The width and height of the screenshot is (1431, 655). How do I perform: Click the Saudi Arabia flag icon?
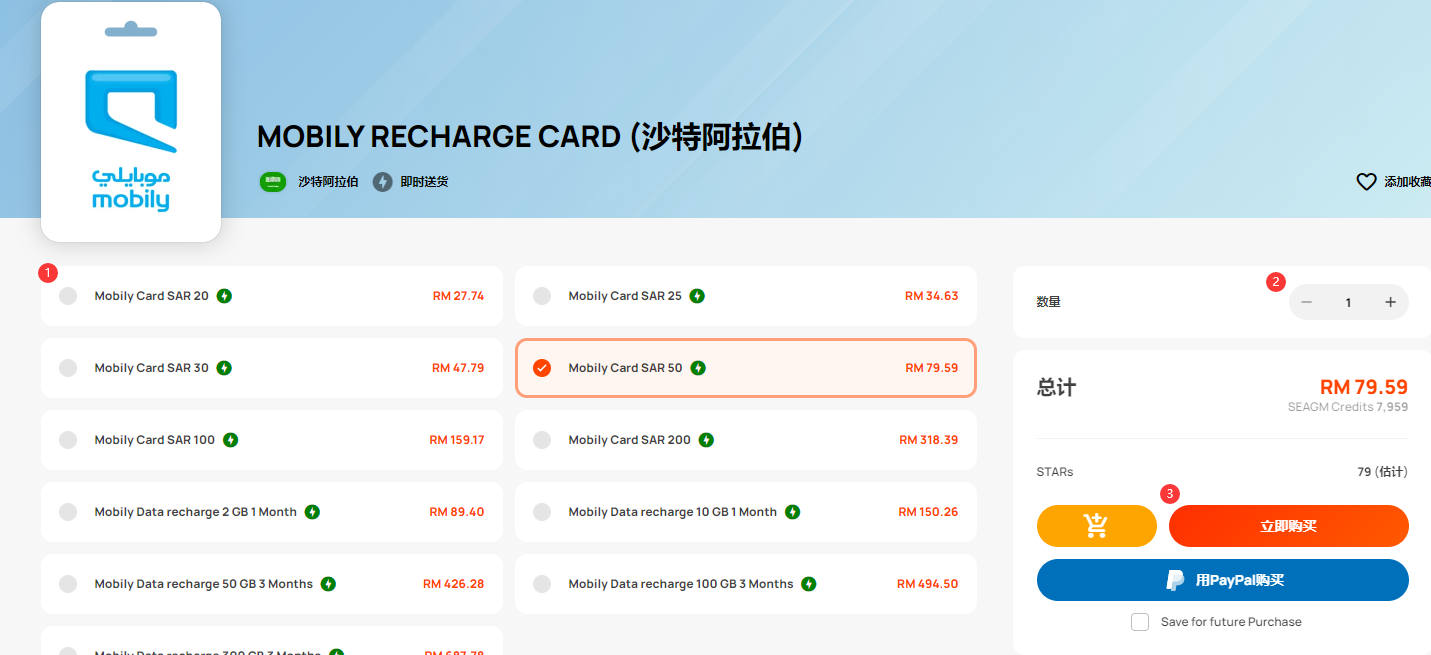[x=273, y=182]
